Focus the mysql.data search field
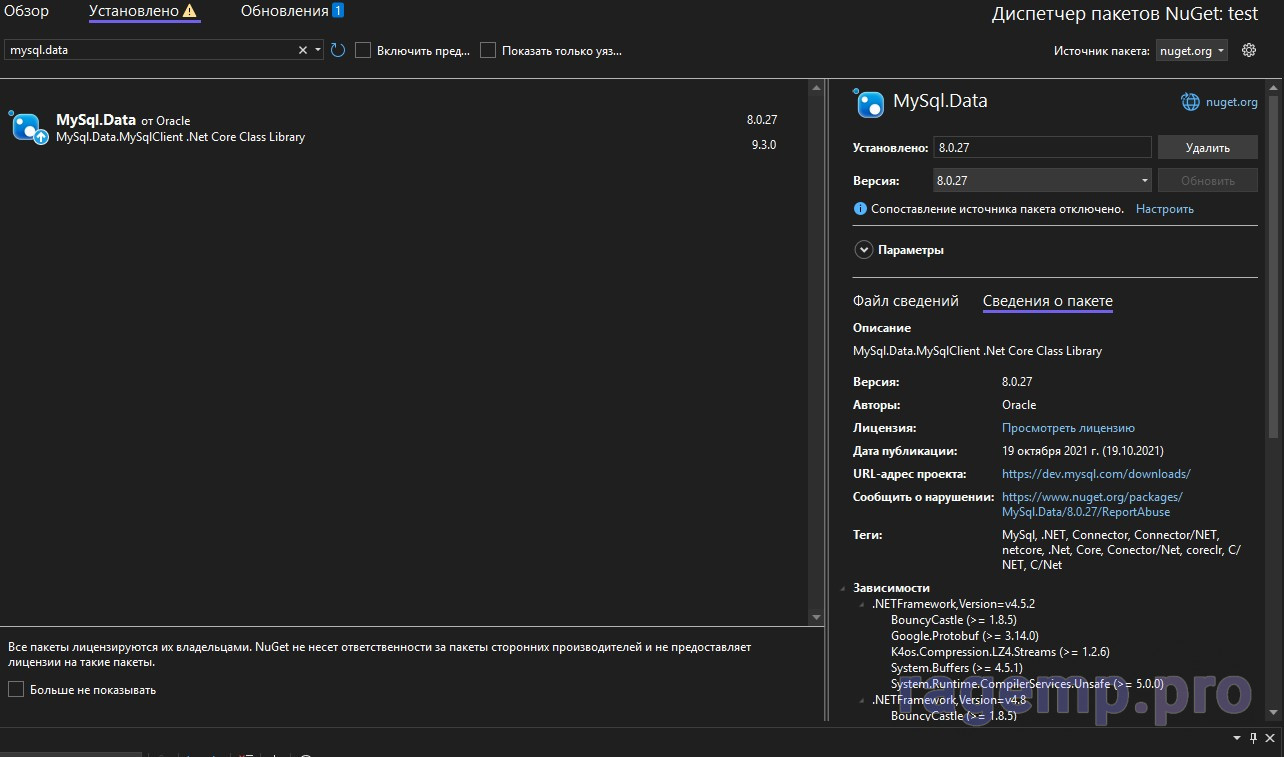The height and width of the screenshot is (757, 1284). 152,50
